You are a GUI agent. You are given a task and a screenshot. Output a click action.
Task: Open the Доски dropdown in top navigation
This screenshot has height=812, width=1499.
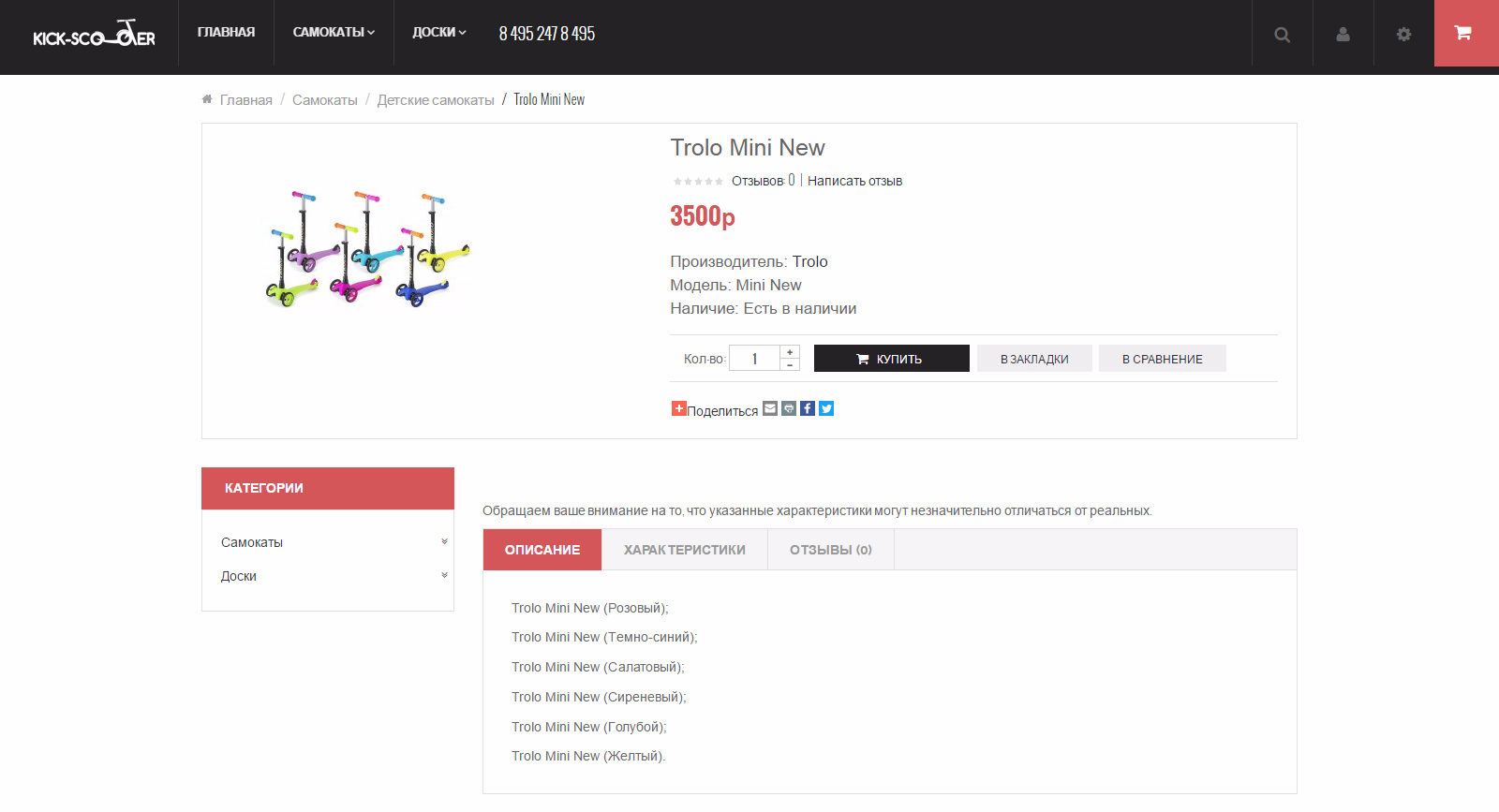click(x=439, y=33)
